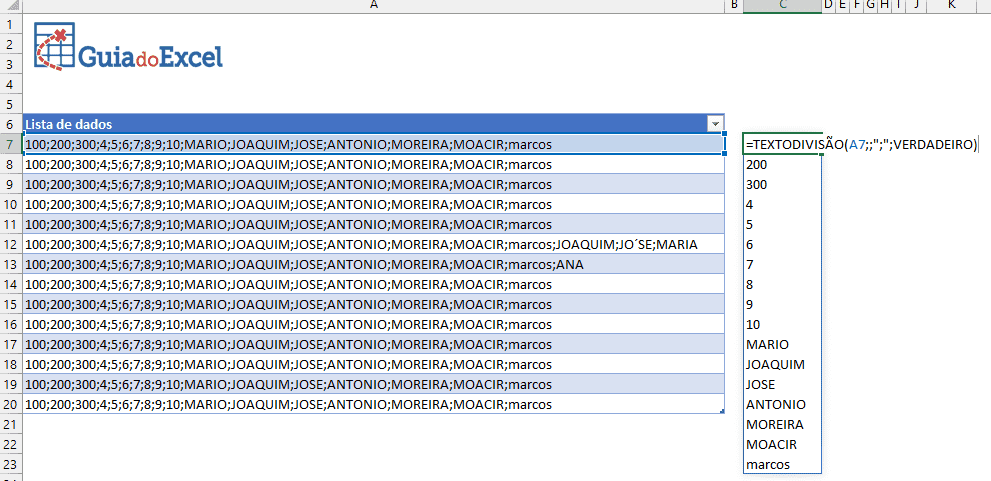Select the cell containing MOACIR in column C
Screen dimensions: 991x481
782,444
